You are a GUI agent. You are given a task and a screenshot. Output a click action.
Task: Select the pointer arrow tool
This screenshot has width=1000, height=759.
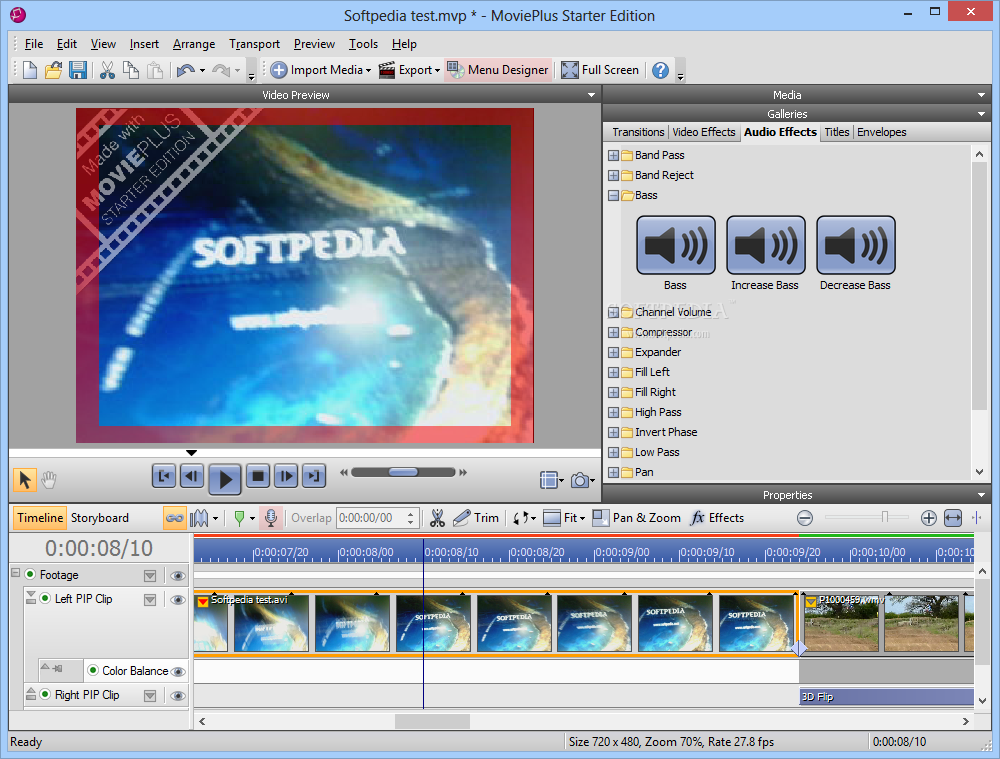point(25,480)
